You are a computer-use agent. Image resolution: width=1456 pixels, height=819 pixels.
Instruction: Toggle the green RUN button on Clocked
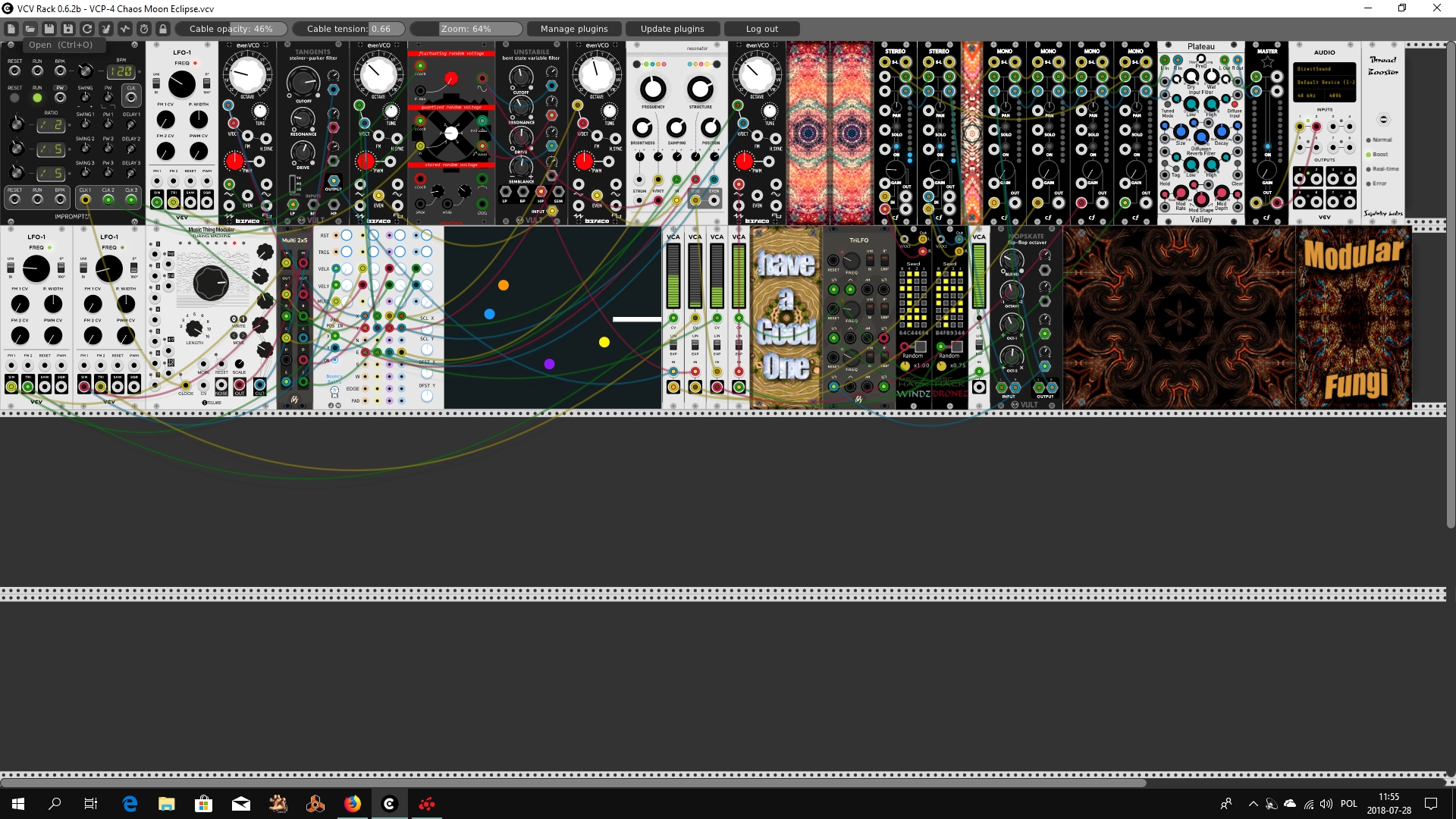point(37,98)
